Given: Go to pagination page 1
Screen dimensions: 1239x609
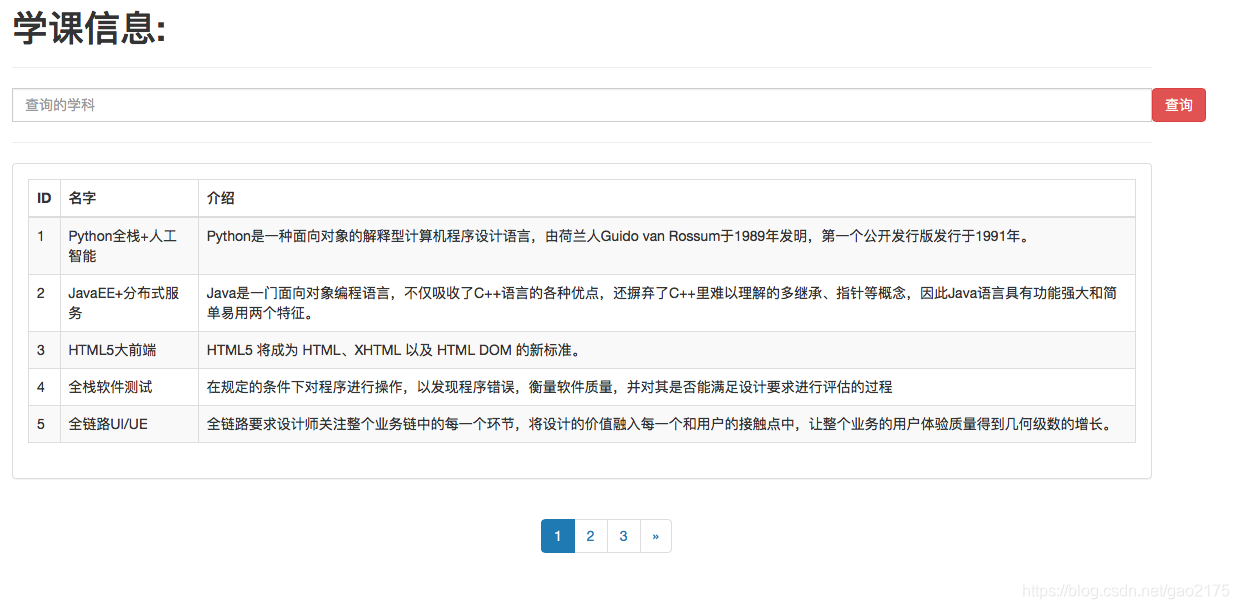Looking at the screenshot, I should pos(558,536).
